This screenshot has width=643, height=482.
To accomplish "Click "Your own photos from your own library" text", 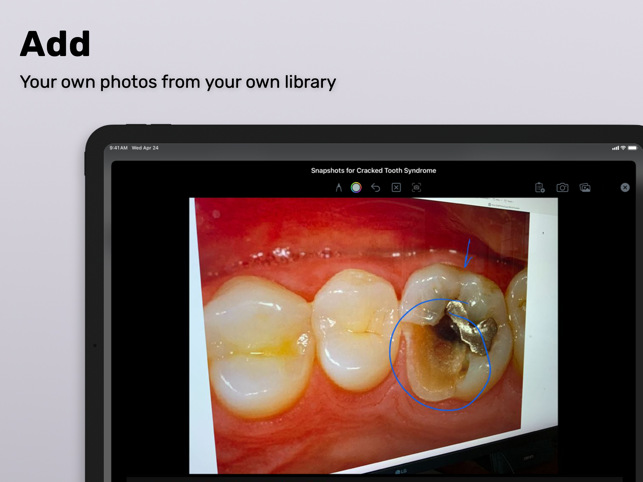I will coord(178,82).
